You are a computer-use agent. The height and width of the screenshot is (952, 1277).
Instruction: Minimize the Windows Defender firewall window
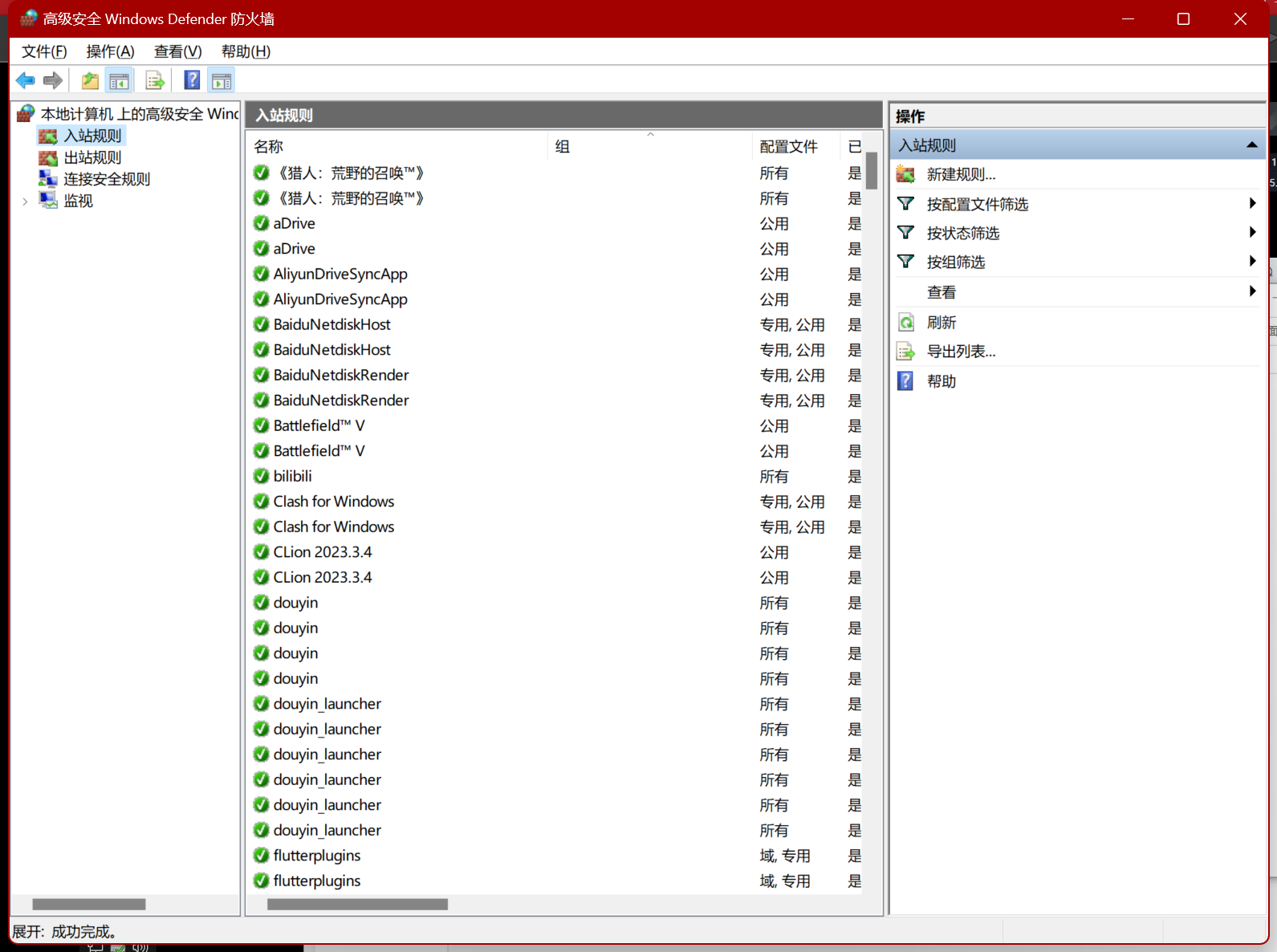[x=1128, y=18]
